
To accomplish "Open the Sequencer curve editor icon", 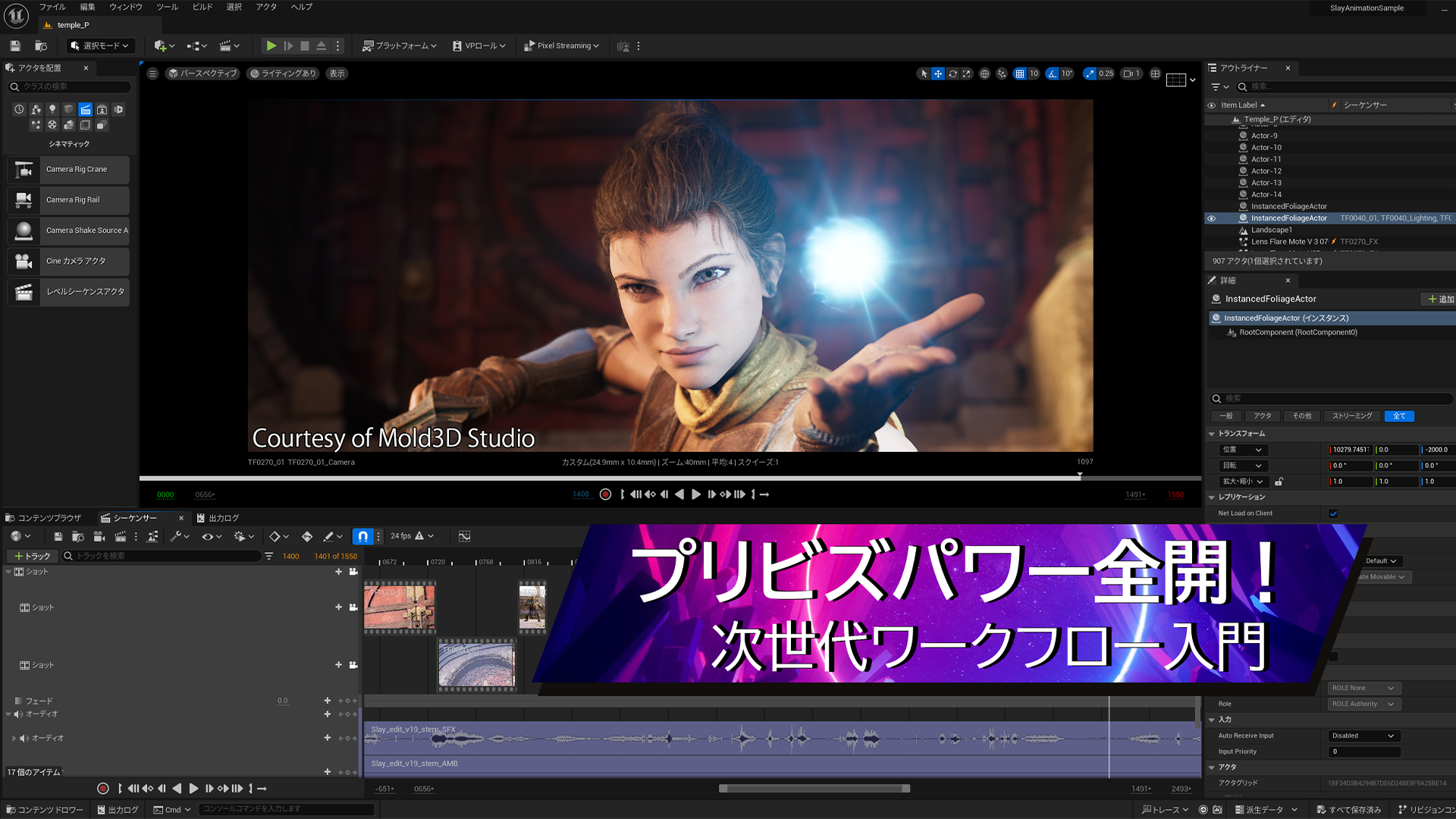I will coord(465,536).
